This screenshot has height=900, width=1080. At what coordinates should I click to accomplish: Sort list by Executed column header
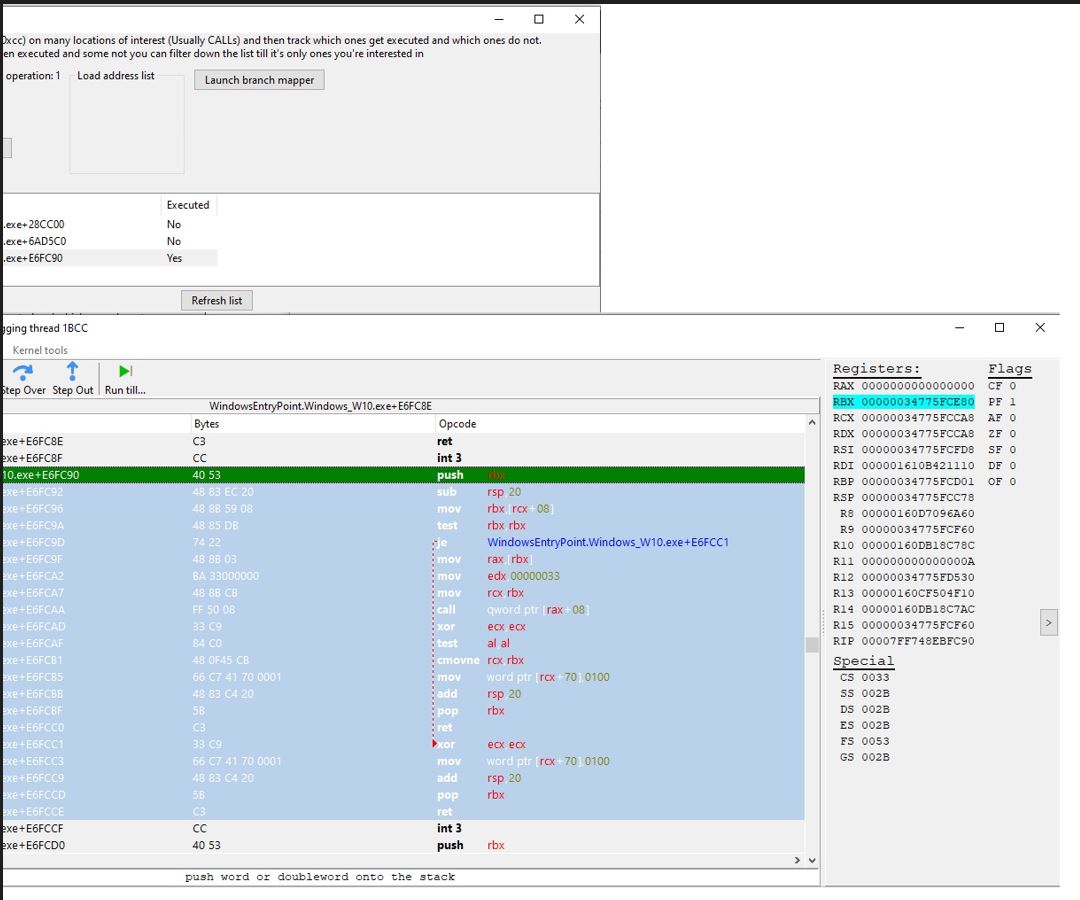pyautogui.click(x=188, y=205)
